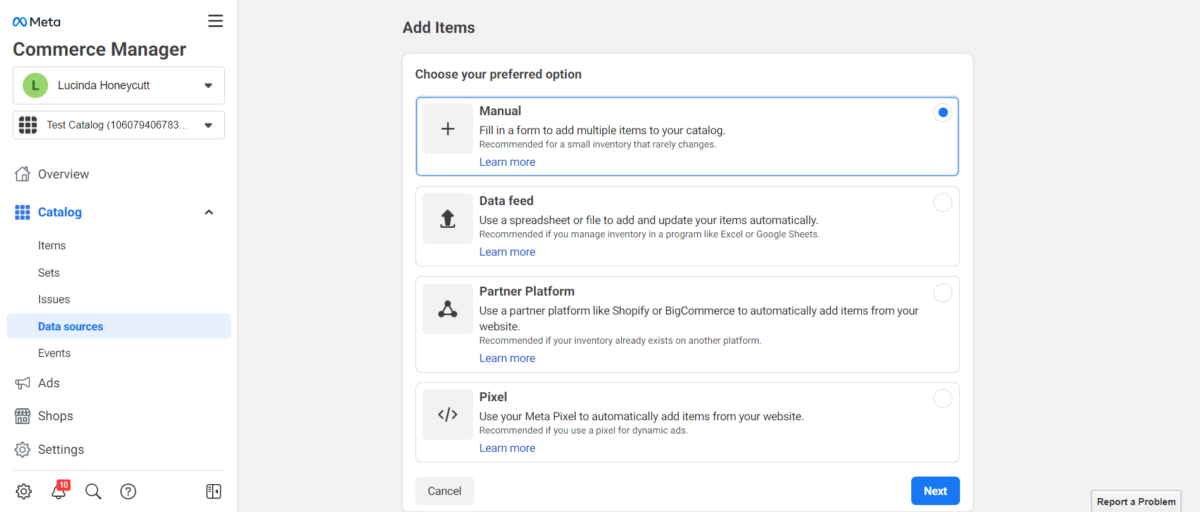Viewport: 1200px width, 512px height.
Task: Open the Shops sidebar item
Action: 55,416
